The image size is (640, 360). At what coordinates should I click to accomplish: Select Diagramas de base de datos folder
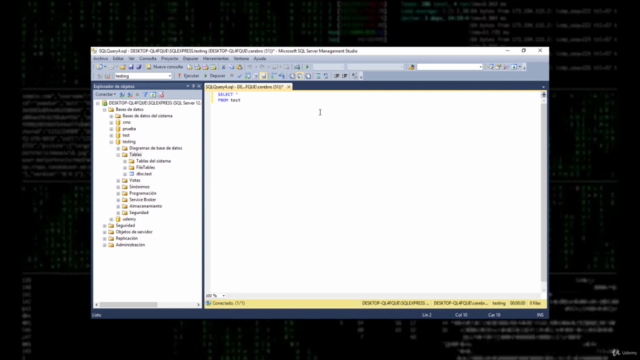point(156,148)
